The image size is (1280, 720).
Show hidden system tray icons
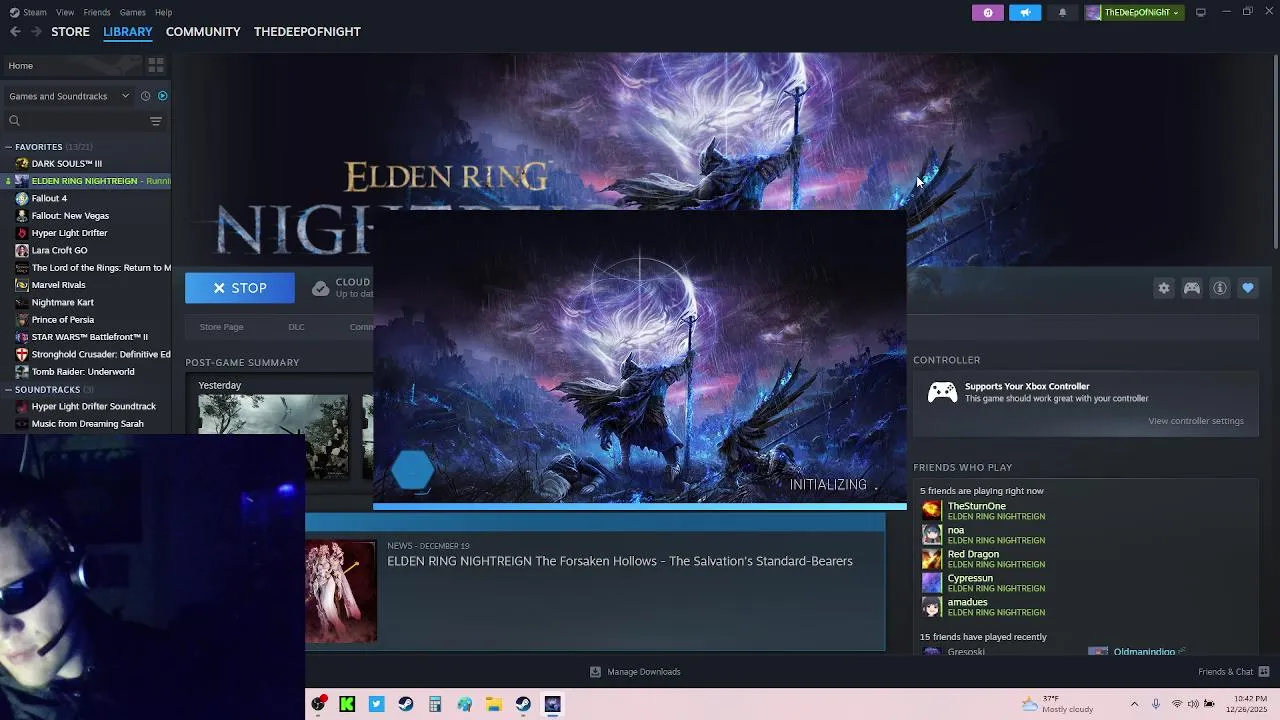1134,704
